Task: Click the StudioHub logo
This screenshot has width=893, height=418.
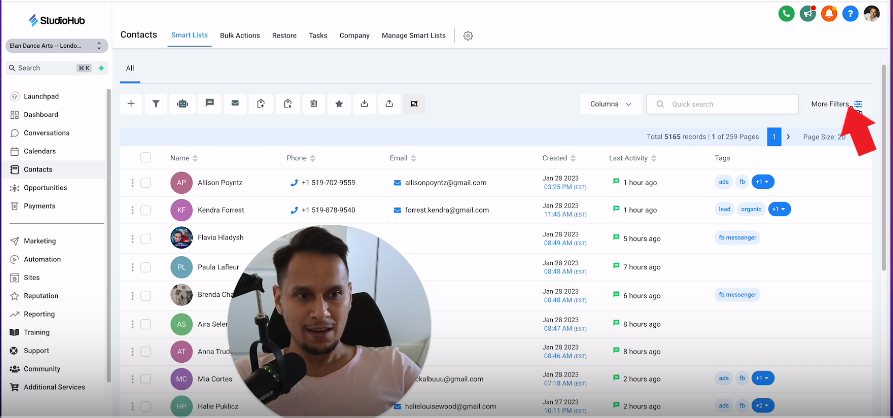Action: coord(58,21)
